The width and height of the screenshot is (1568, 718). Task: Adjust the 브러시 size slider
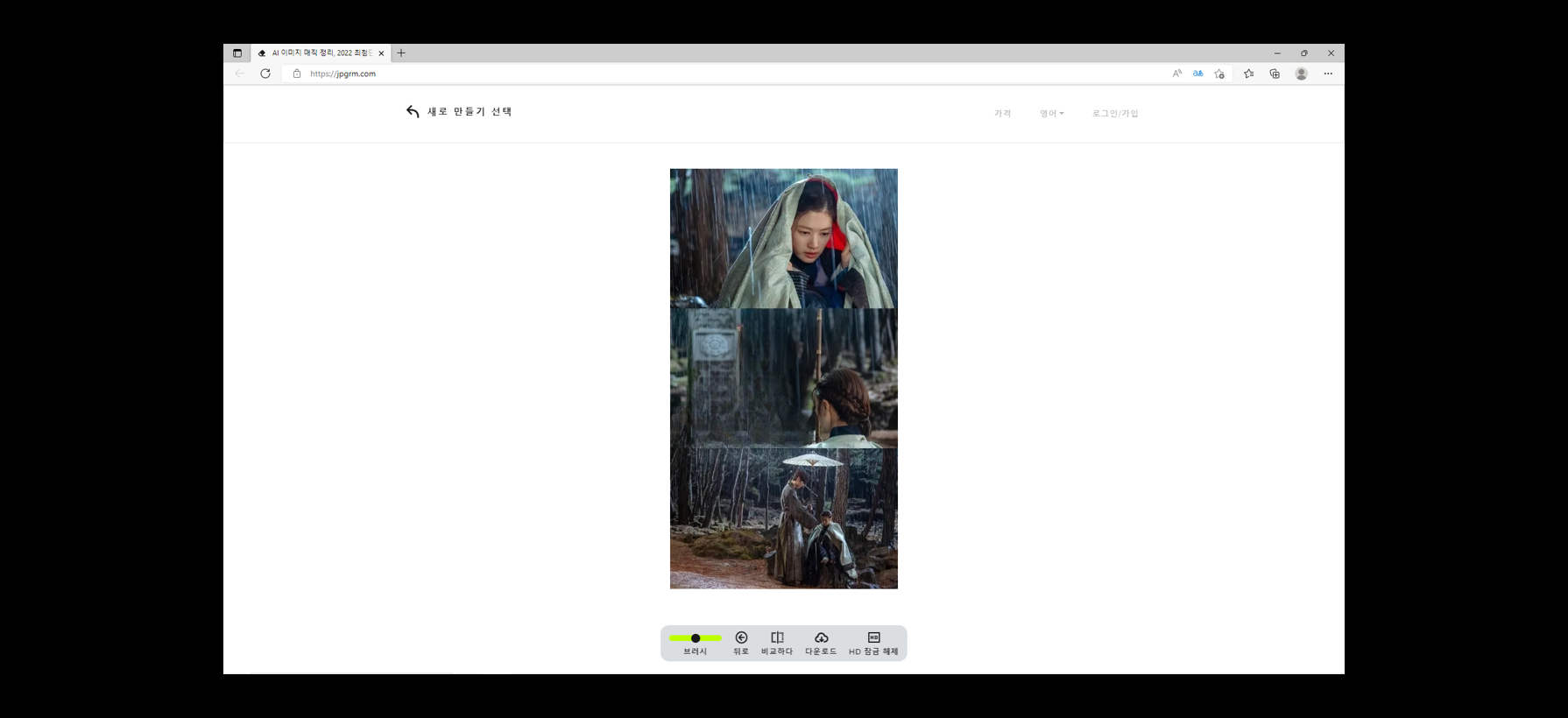[x=696, y=638]
